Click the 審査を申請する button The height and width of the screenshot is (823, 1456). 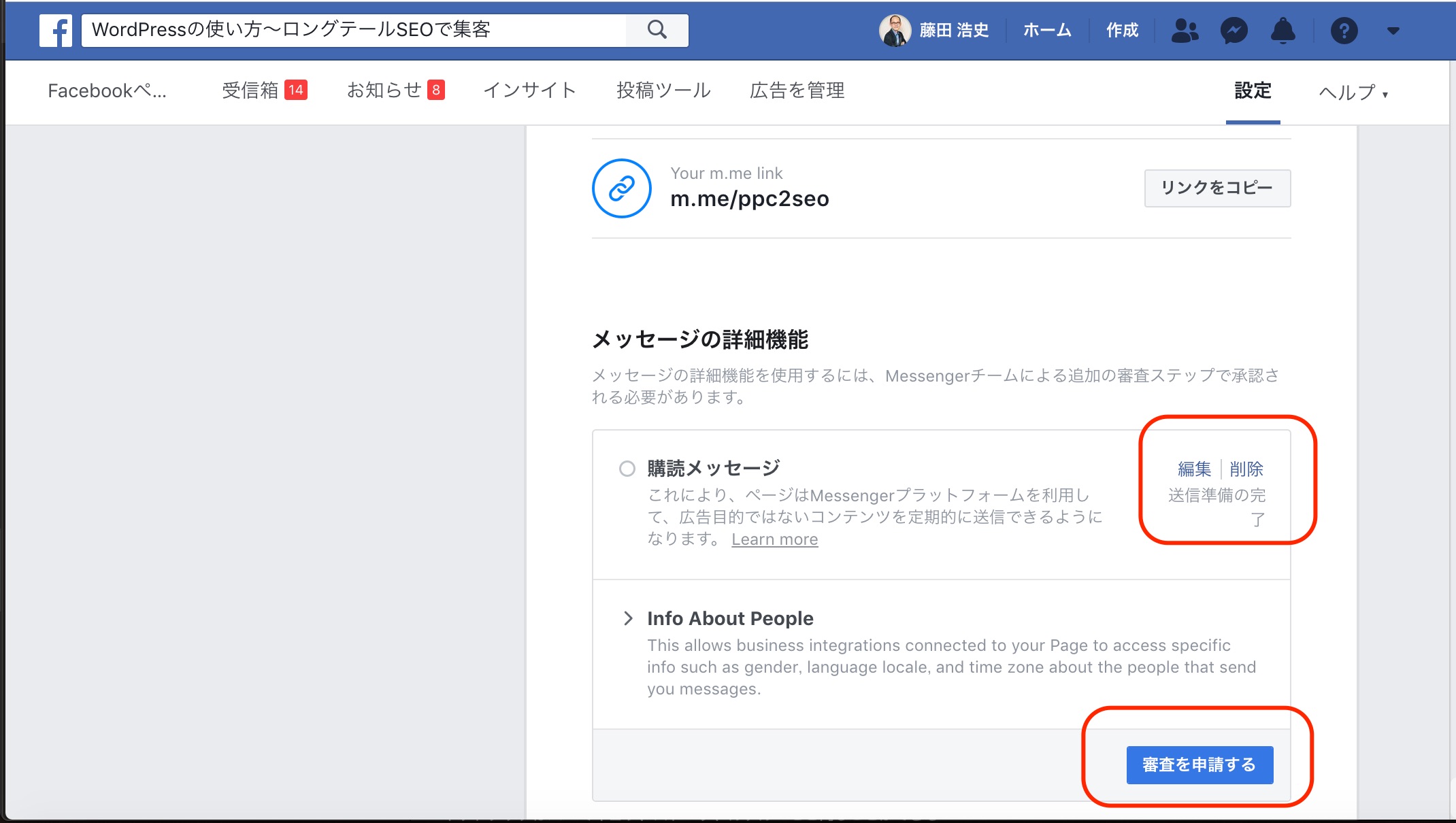pyautogui.click(x=1199, y=765)
